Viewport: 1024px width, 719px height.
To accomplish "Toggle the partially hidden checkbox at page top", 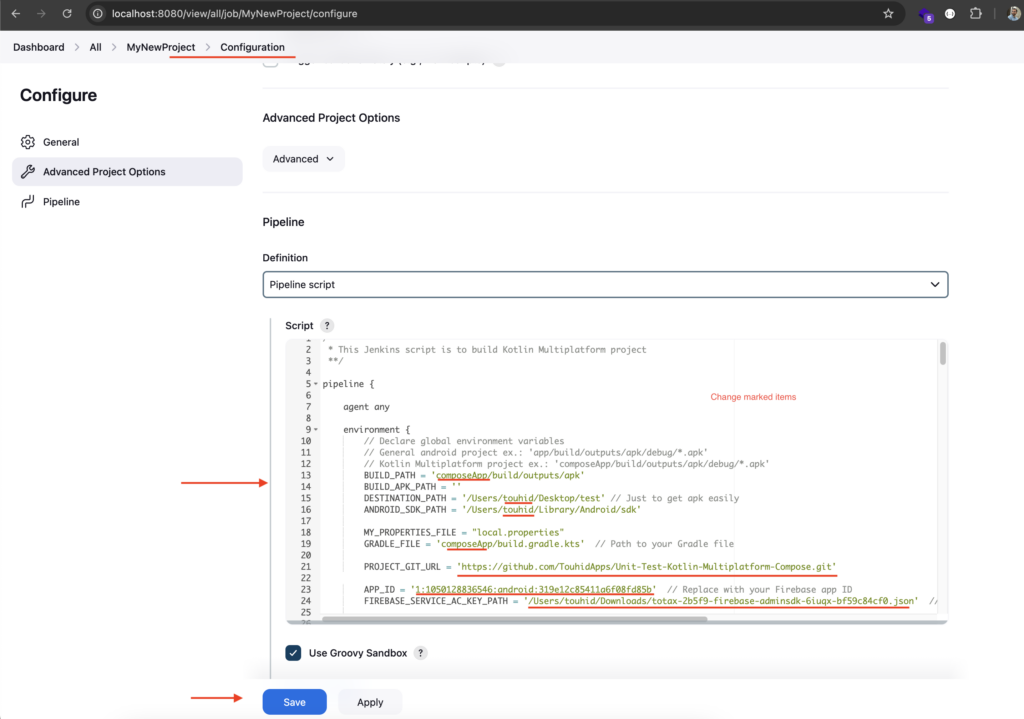I will pos(270,62).
